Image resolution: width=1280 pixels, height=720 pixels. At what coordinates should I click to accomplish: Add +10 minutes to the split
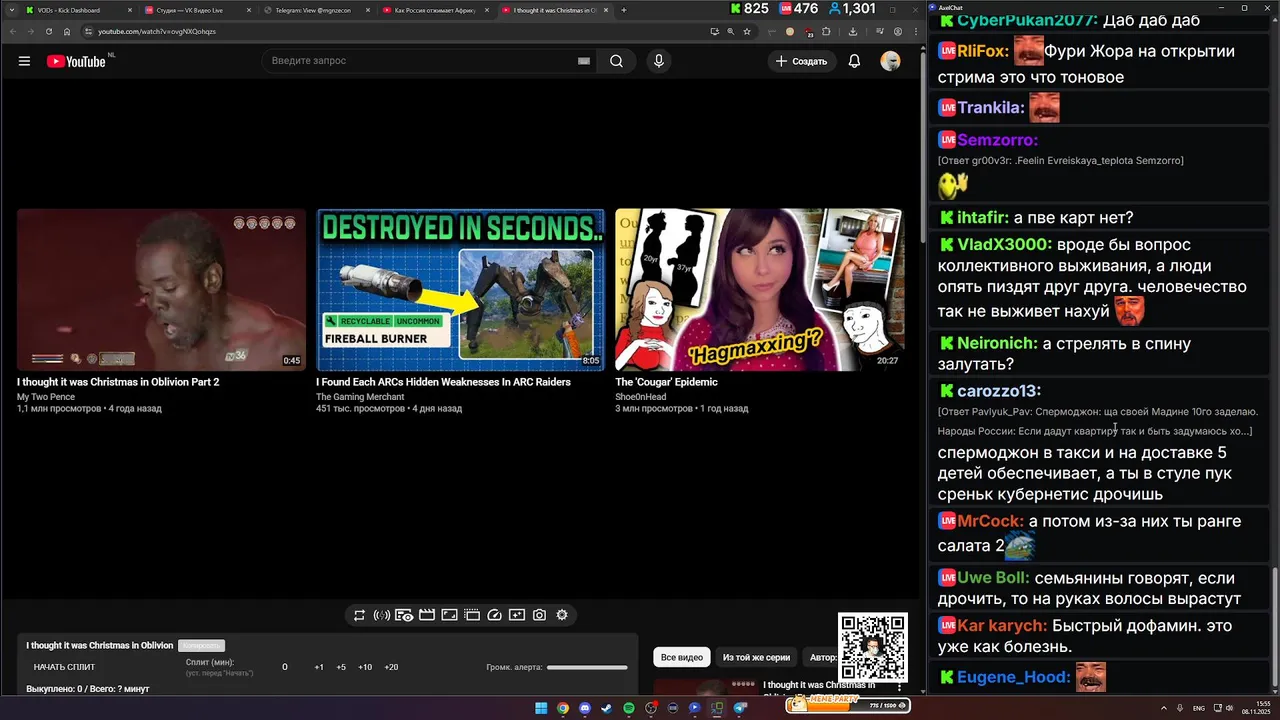click(365, 667)
